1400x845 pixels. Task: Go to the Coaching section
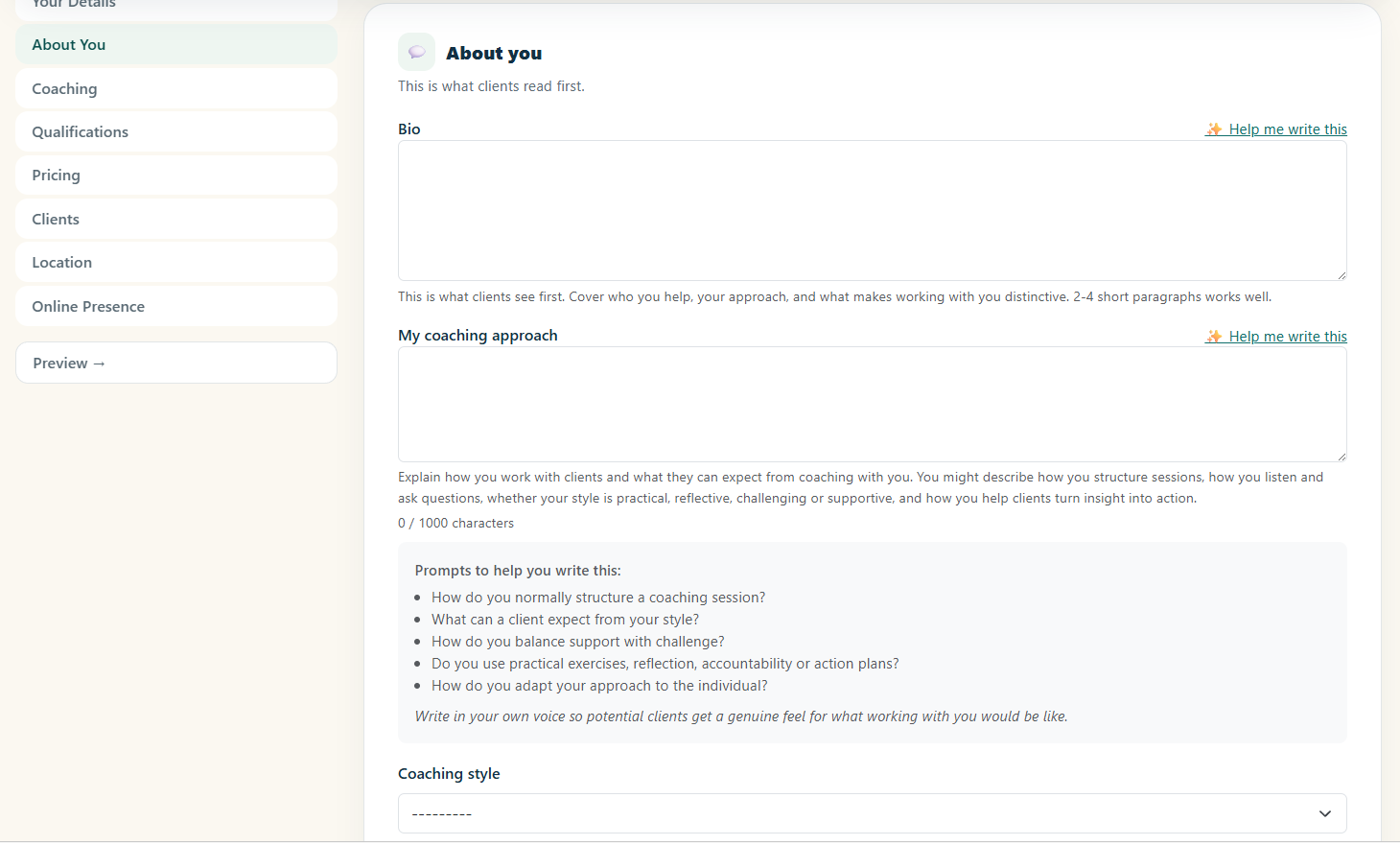point(176,89)
